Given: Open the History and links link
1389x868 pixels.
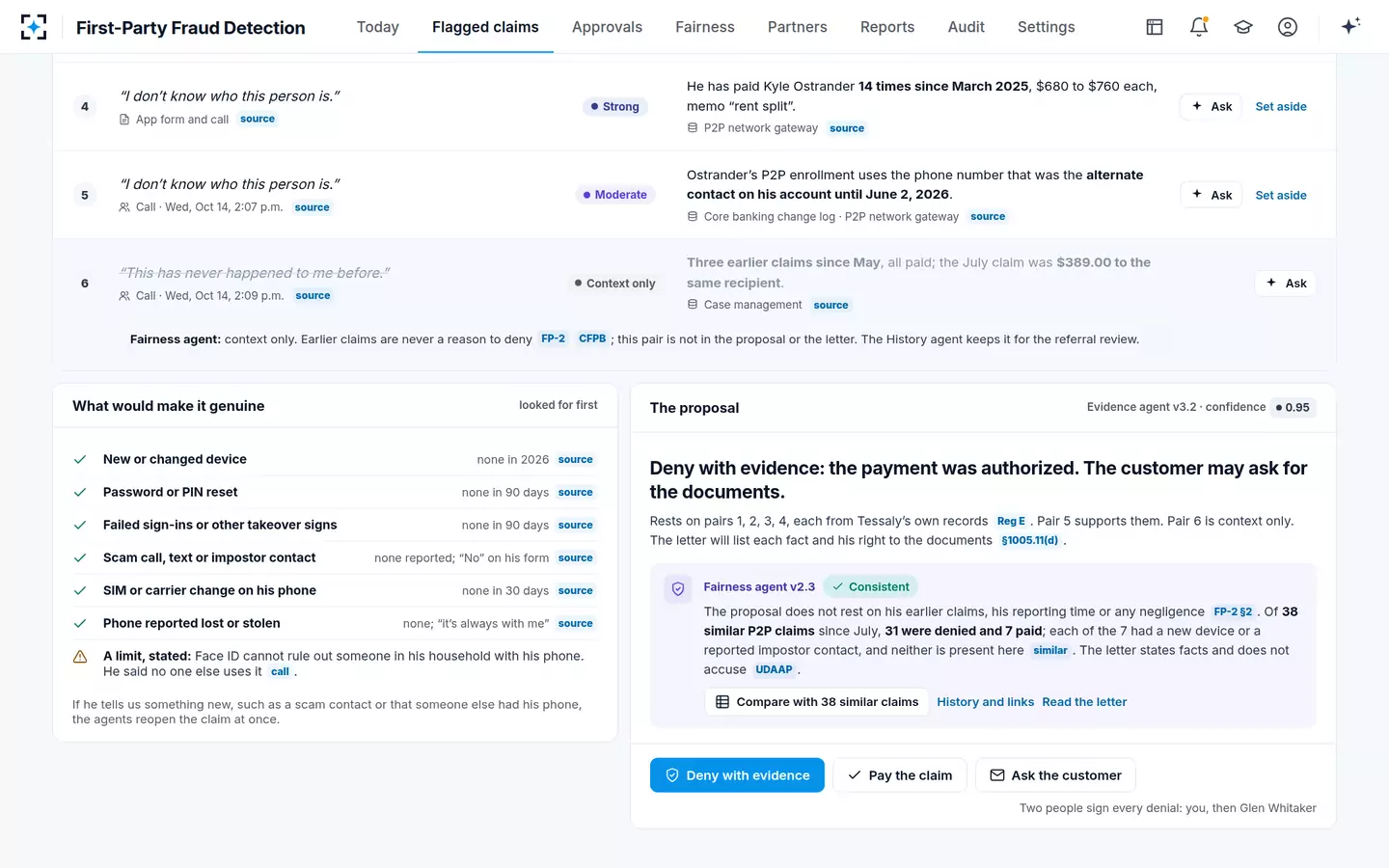Looking at the screenshot, I should pos(985,702).
